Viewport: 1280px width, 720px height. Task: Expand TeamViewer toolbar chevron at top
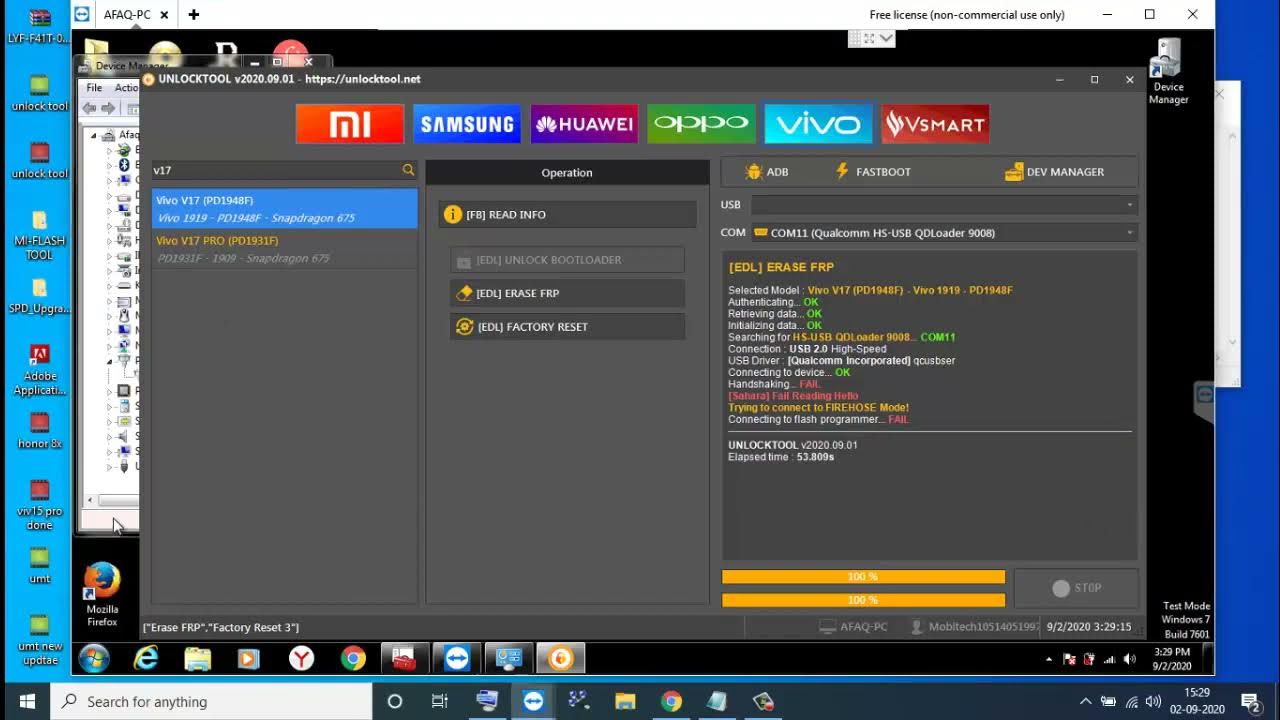(x=886, y=38)
